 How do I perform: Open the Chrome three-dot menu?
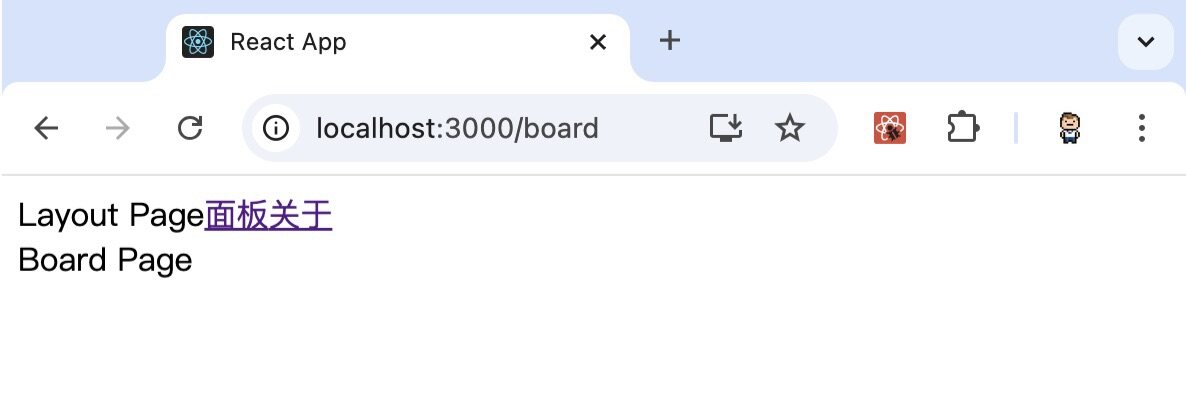pyautogui.click(x=1142, y=128)
